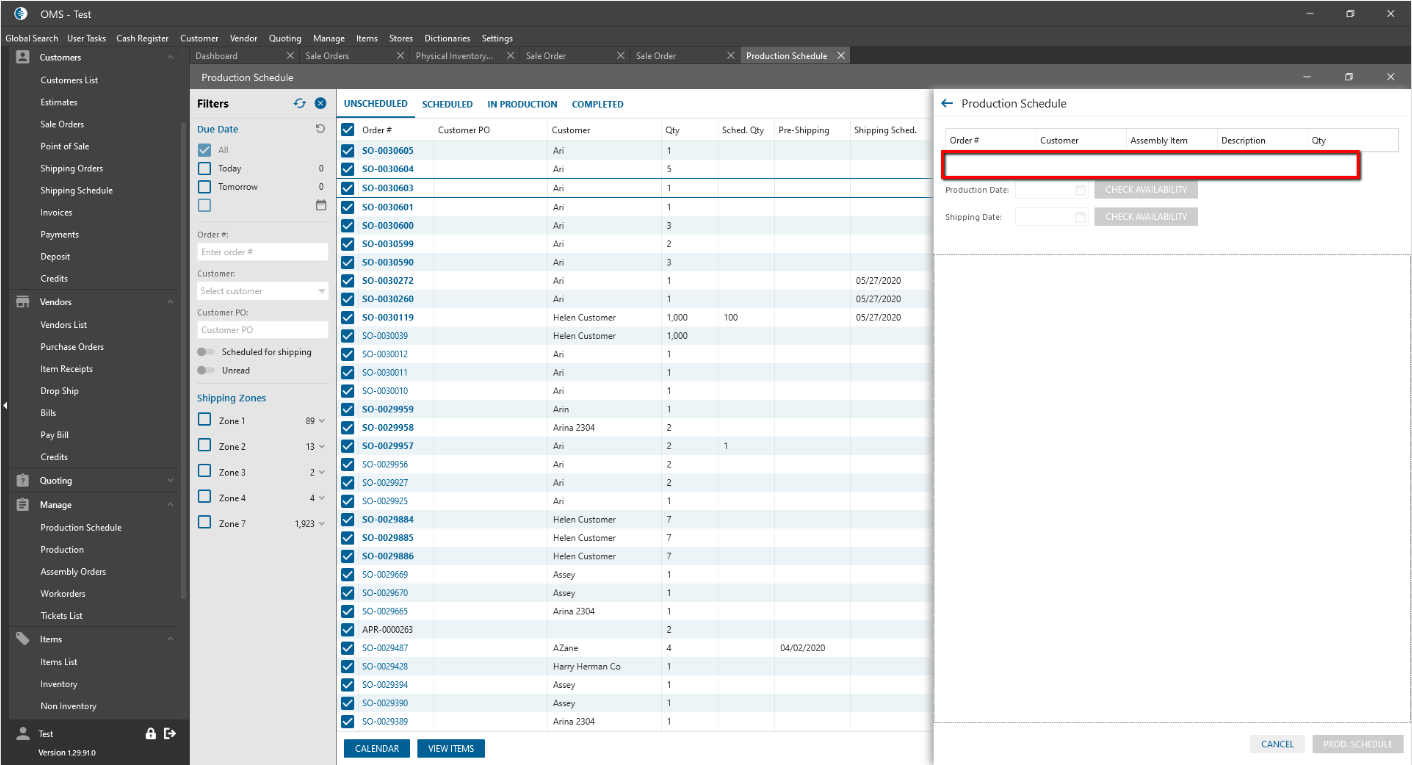Collapse the Customers sidebar section
The image size is (1412, 765).
coord(170,57)
